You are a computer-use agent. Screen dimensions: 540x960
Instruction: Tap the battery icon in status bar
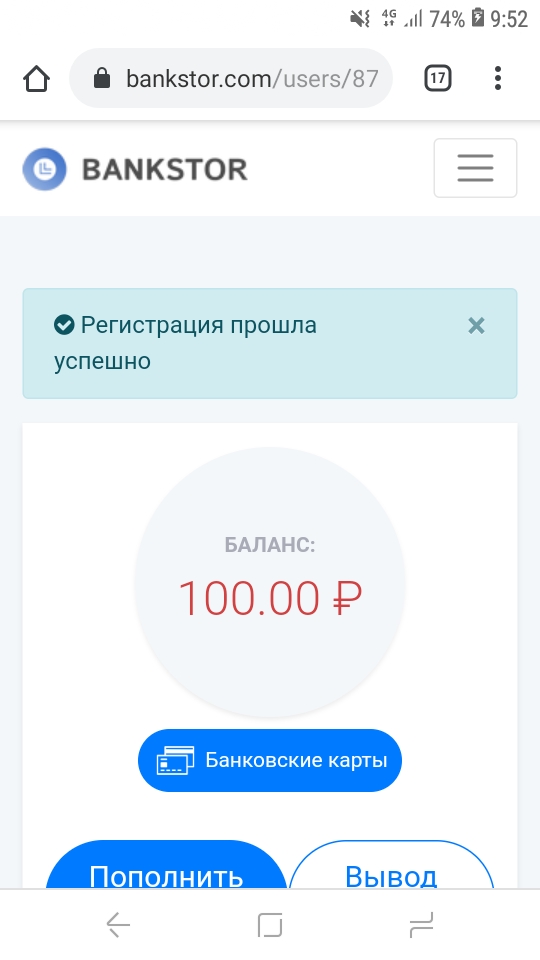(x=478, y=18)
